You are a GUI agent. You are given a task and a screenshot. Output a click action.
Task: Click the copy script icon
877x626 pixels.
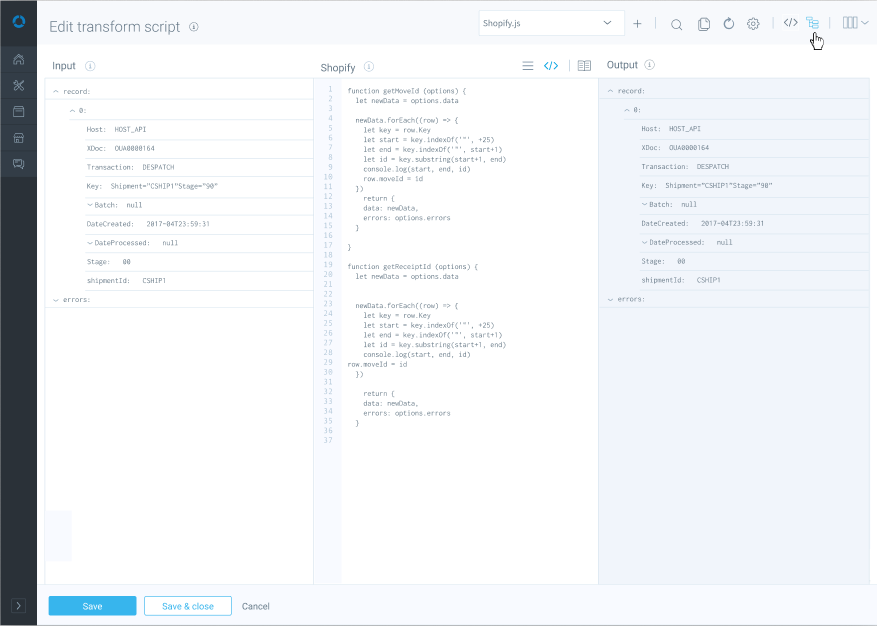(x=704, y=24)
